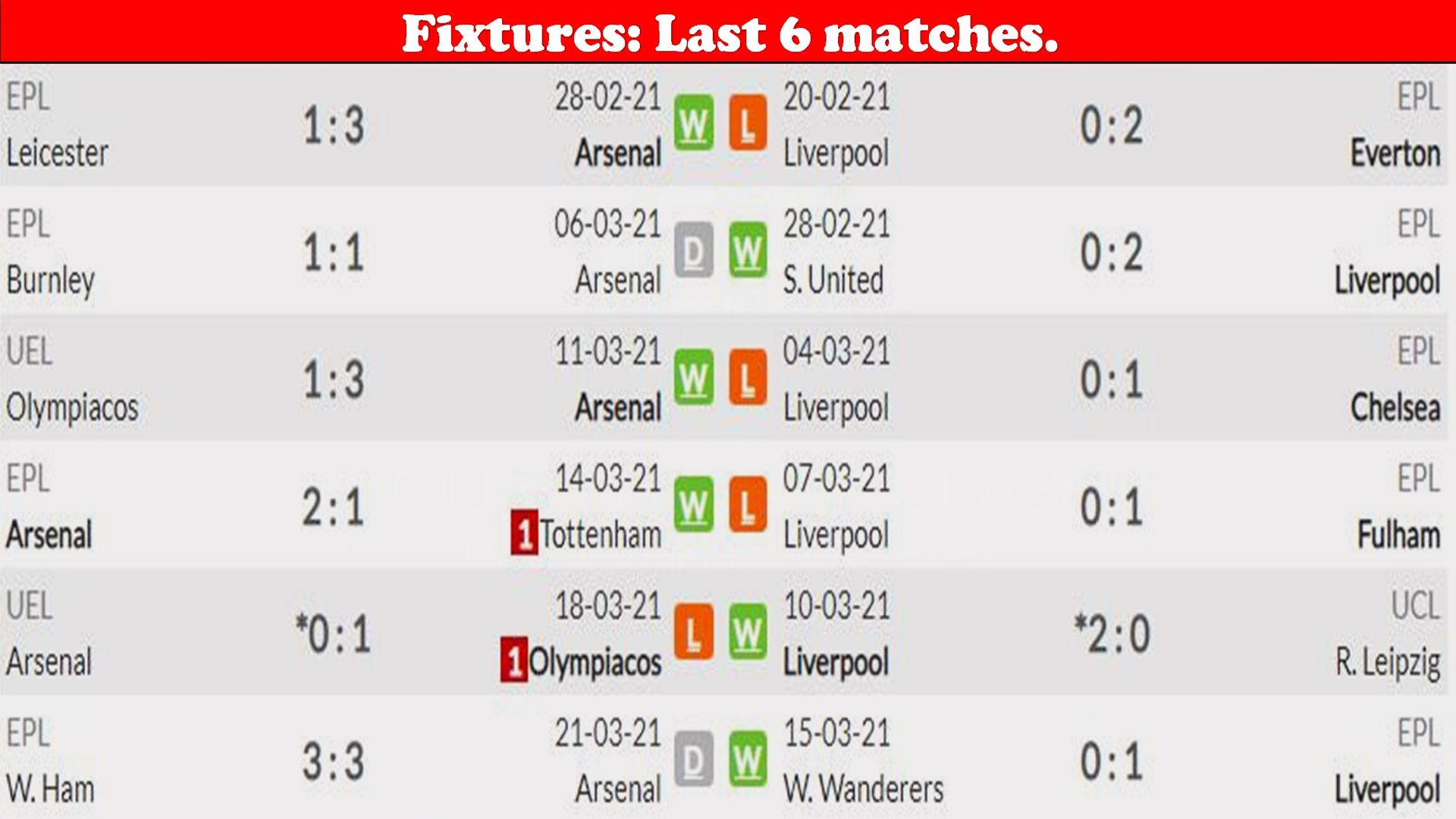
Task: Click the Fulham team name
Action: [x=1399, y=535]
